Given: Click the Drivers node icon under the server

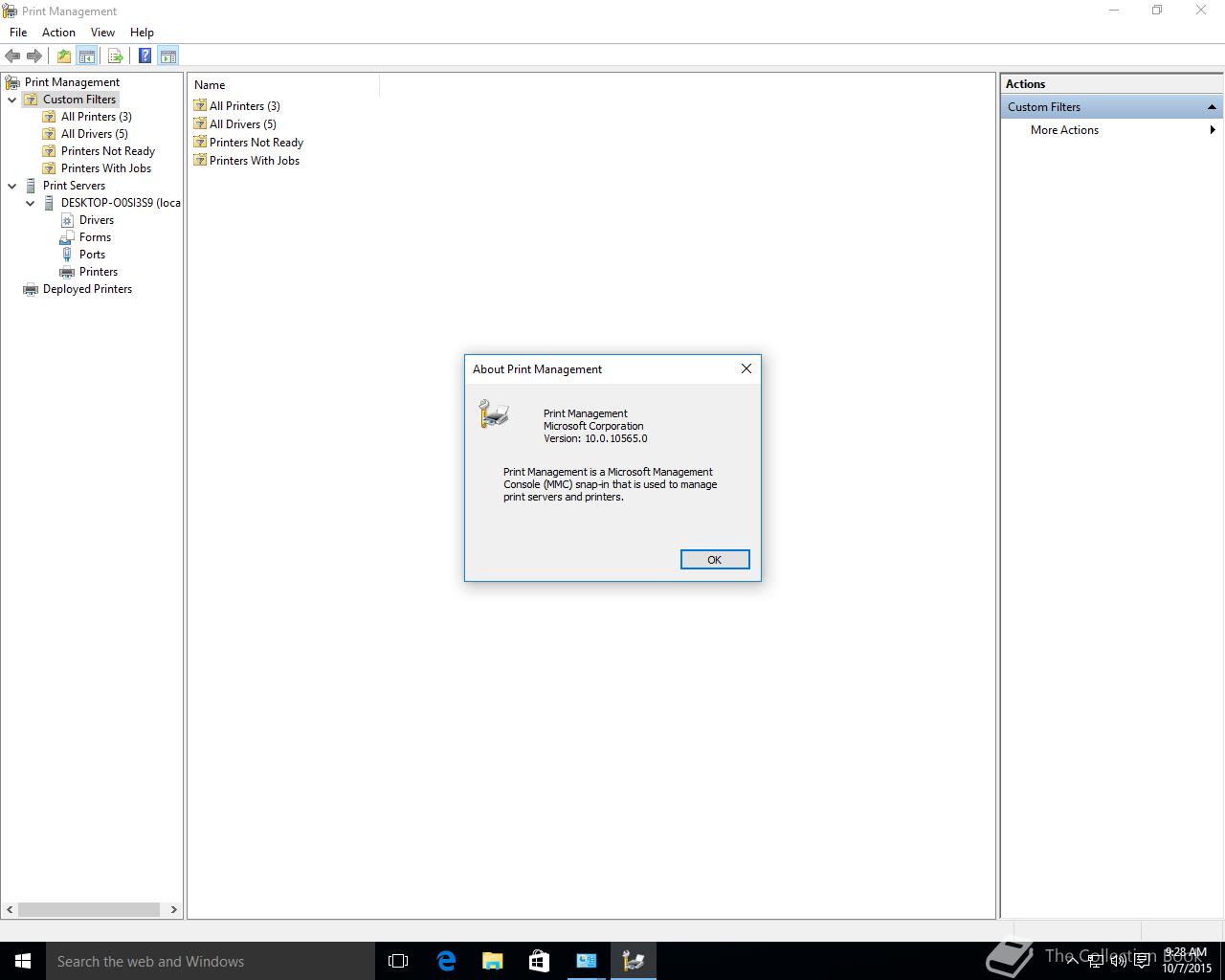Looking at the screenshot, I should pos(67,220).
